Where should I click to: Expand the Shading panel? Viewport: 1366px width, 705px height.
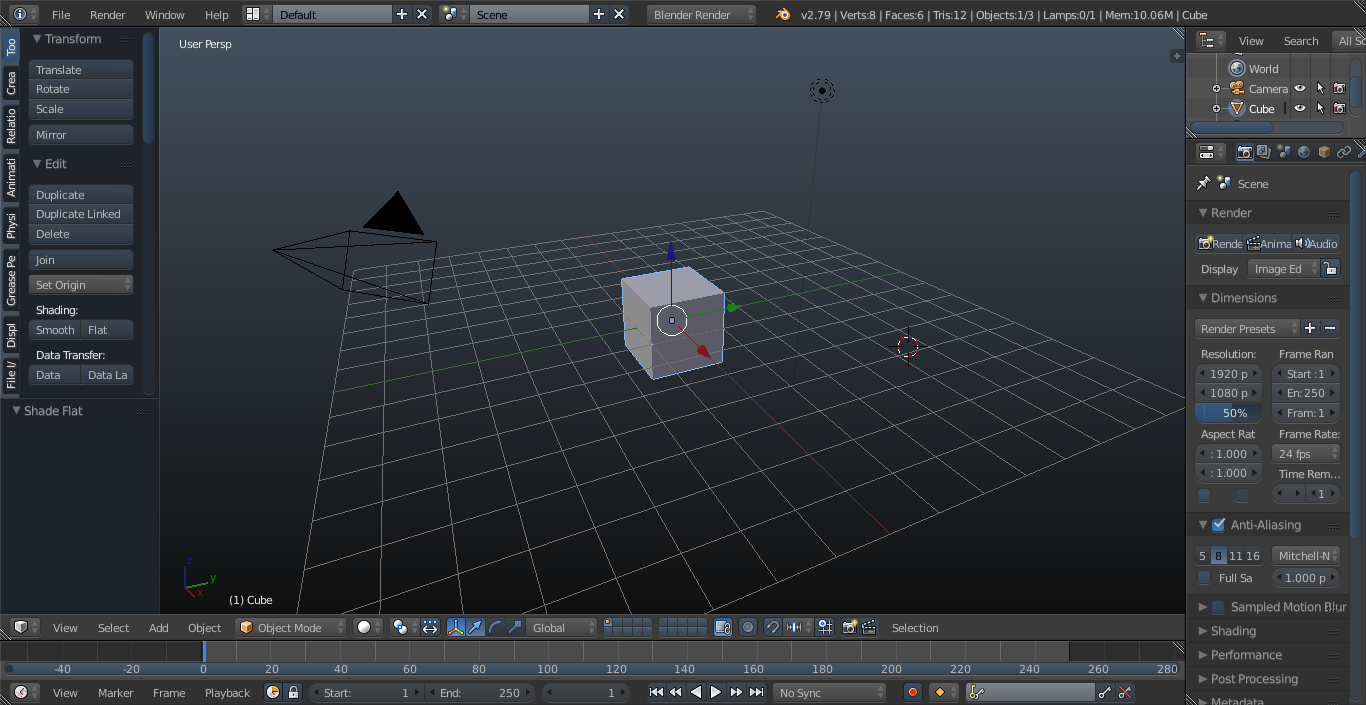click(1203, 631)
